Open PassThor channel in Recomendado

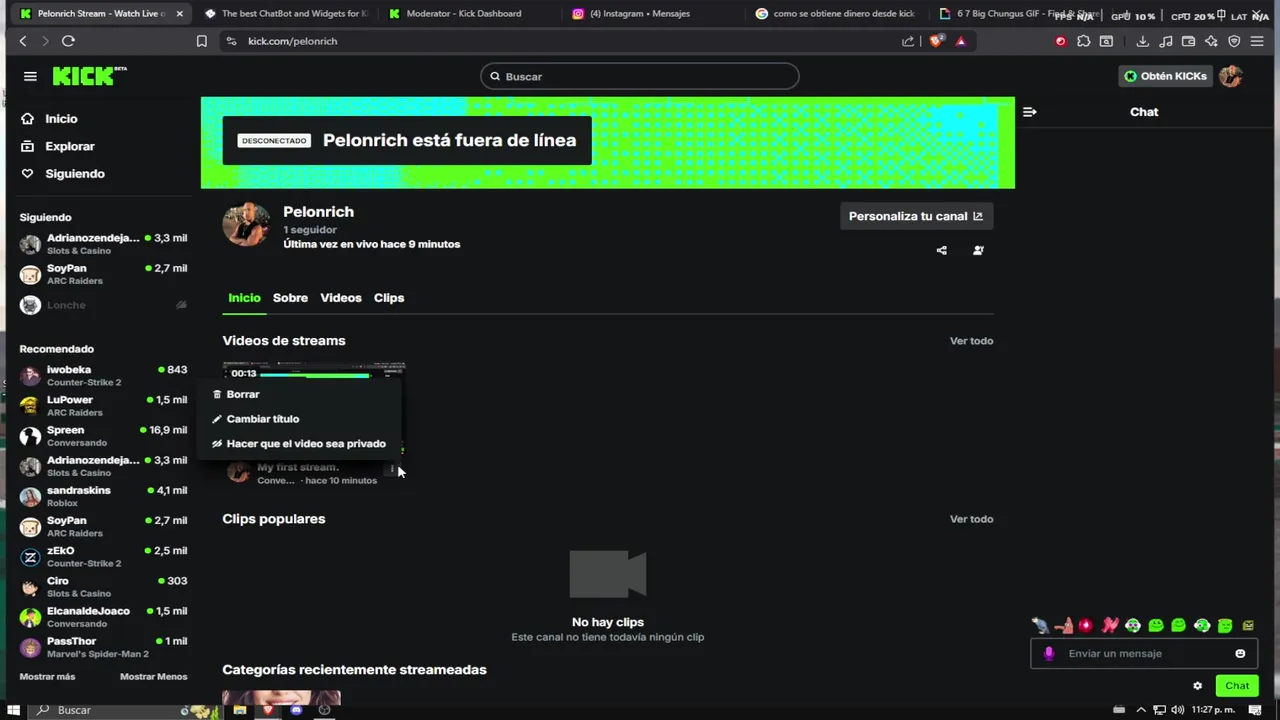click(103, 647)
